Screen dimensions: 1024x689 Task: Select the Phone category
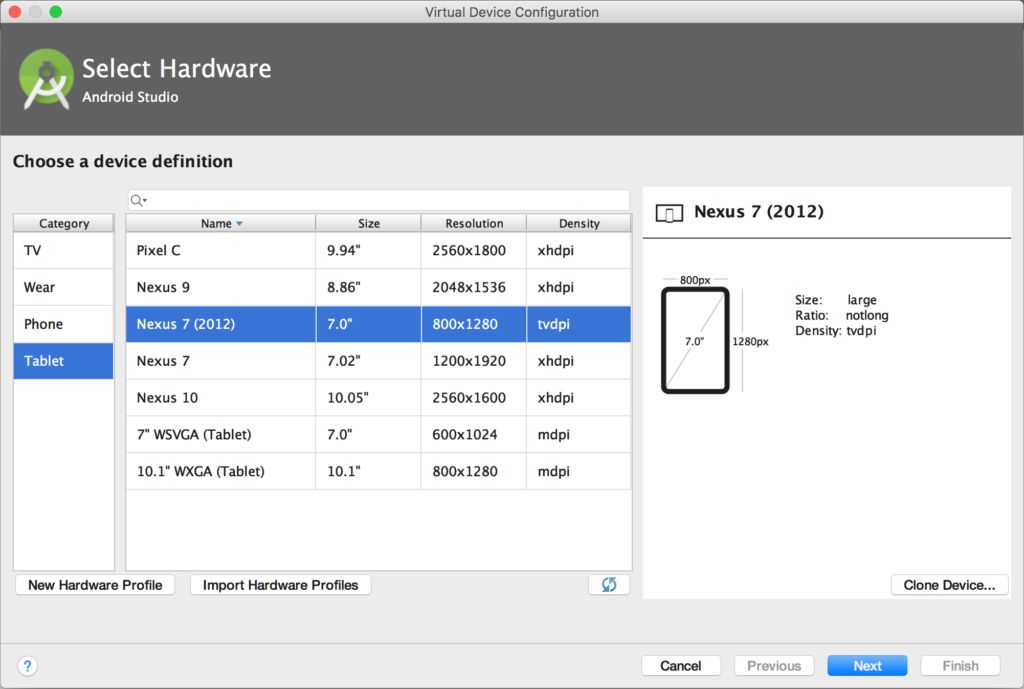point(63,324)
